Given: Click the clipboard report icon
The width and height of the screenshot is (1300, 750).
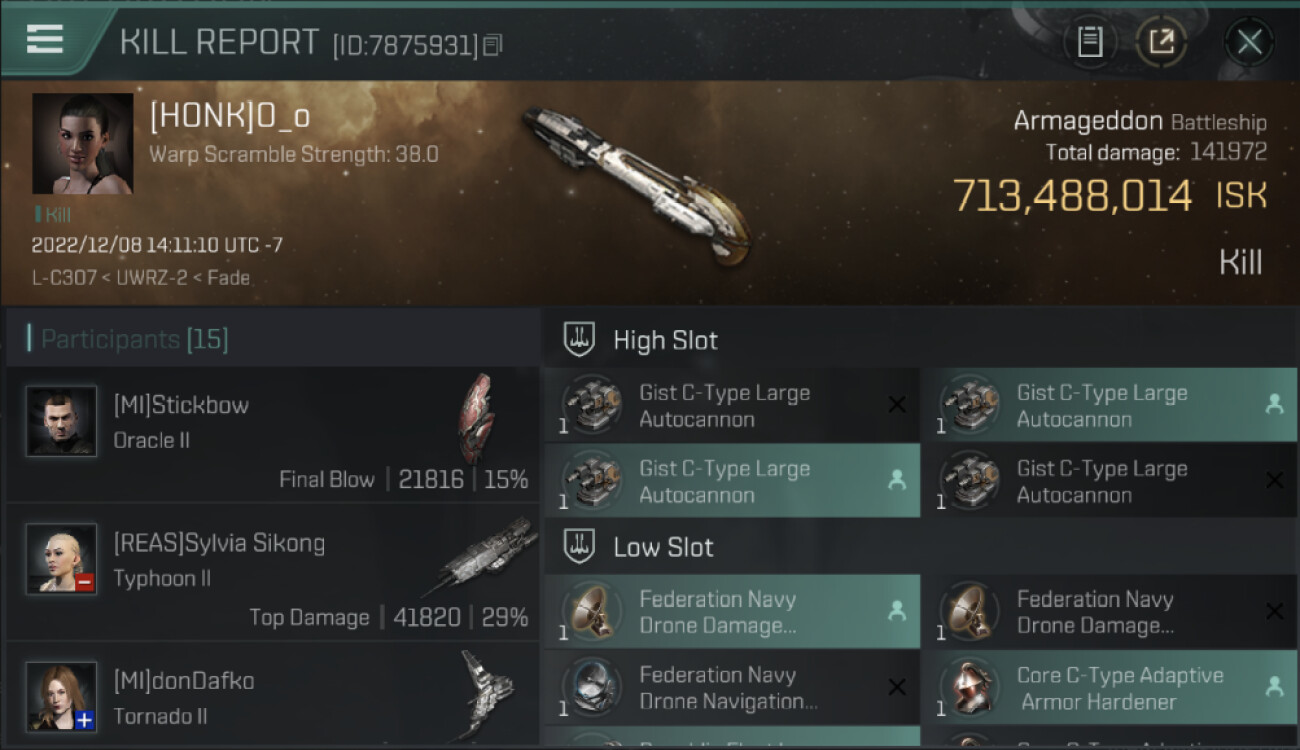Looking at the screenshot, I should pyautogui.click(x=1090, y=42).
